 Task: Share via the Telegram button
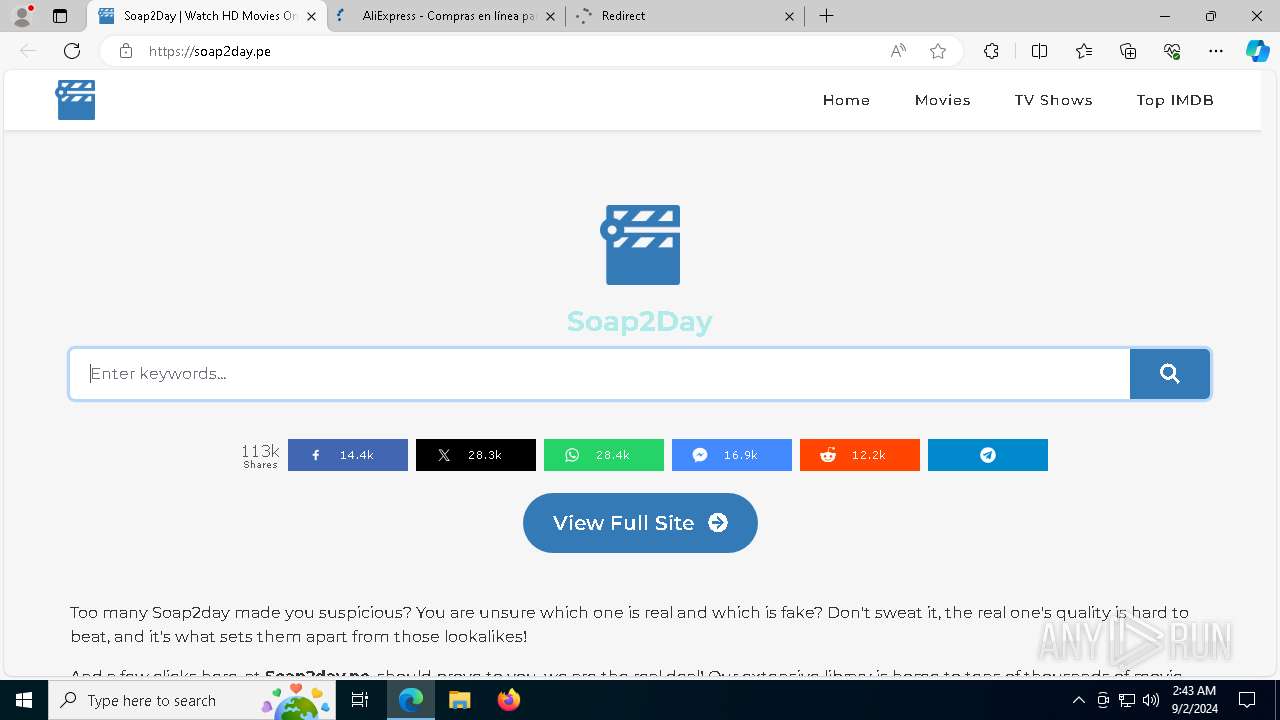coord(988,455)
